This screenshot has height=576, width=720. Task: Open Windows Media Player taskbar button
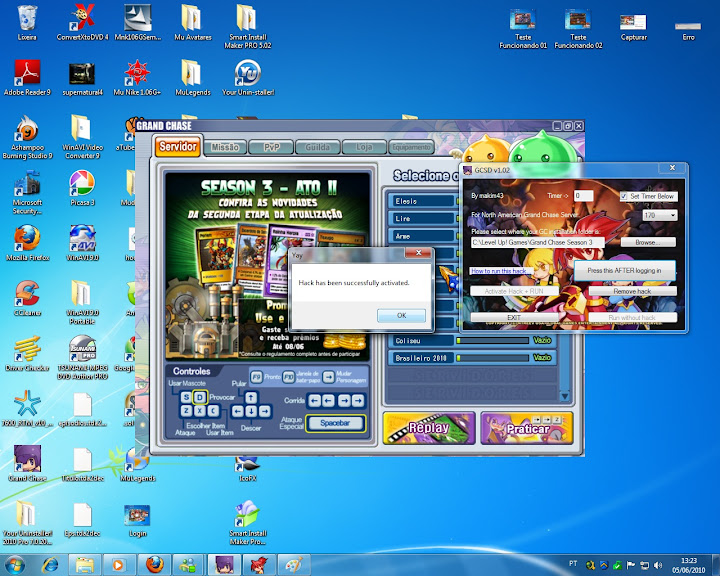click(x=118, y=565)
